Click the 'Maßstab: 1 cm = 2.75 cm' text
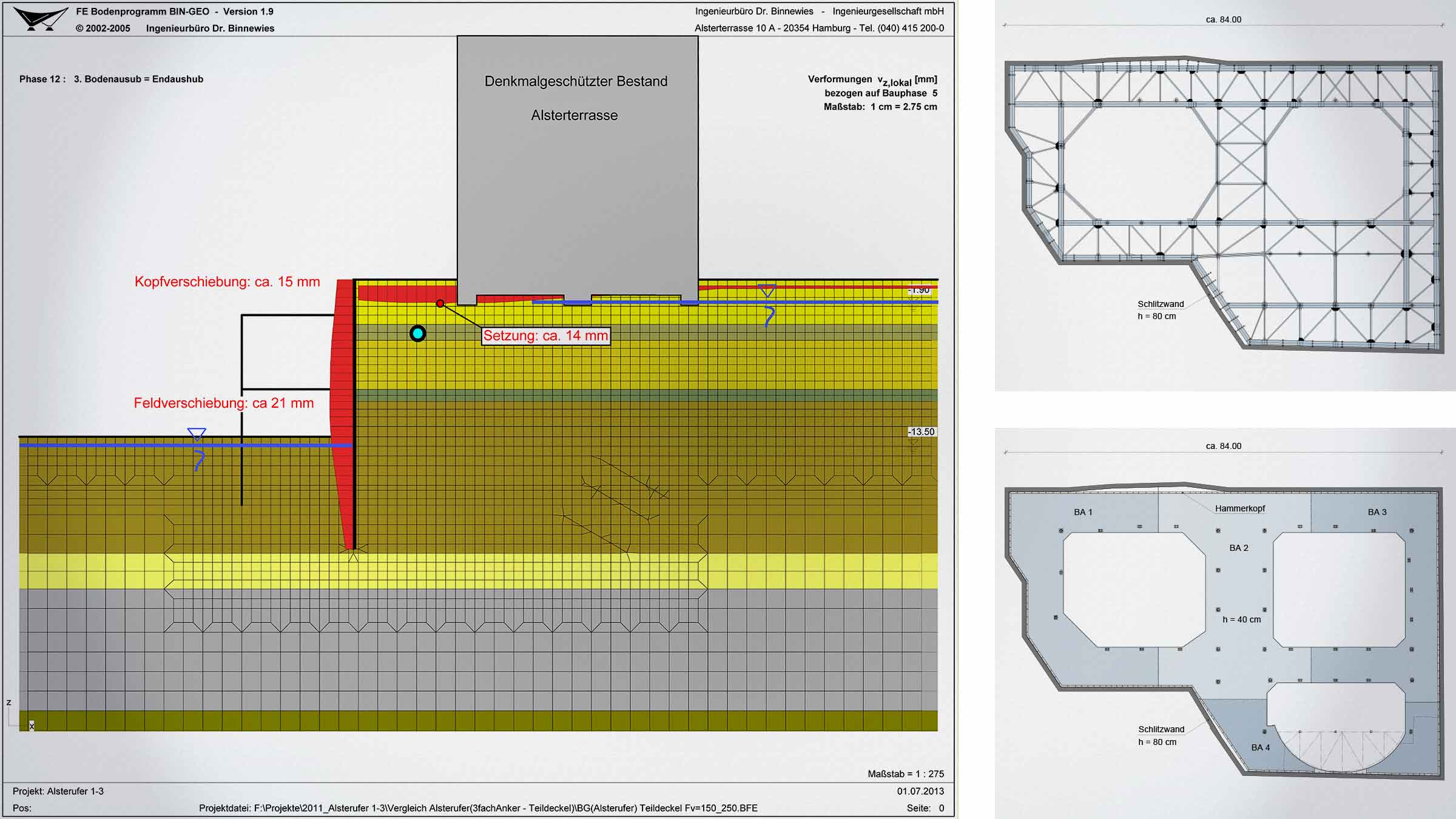The width and height of the screenshot is (1456, 819). (x=880, y=107)
